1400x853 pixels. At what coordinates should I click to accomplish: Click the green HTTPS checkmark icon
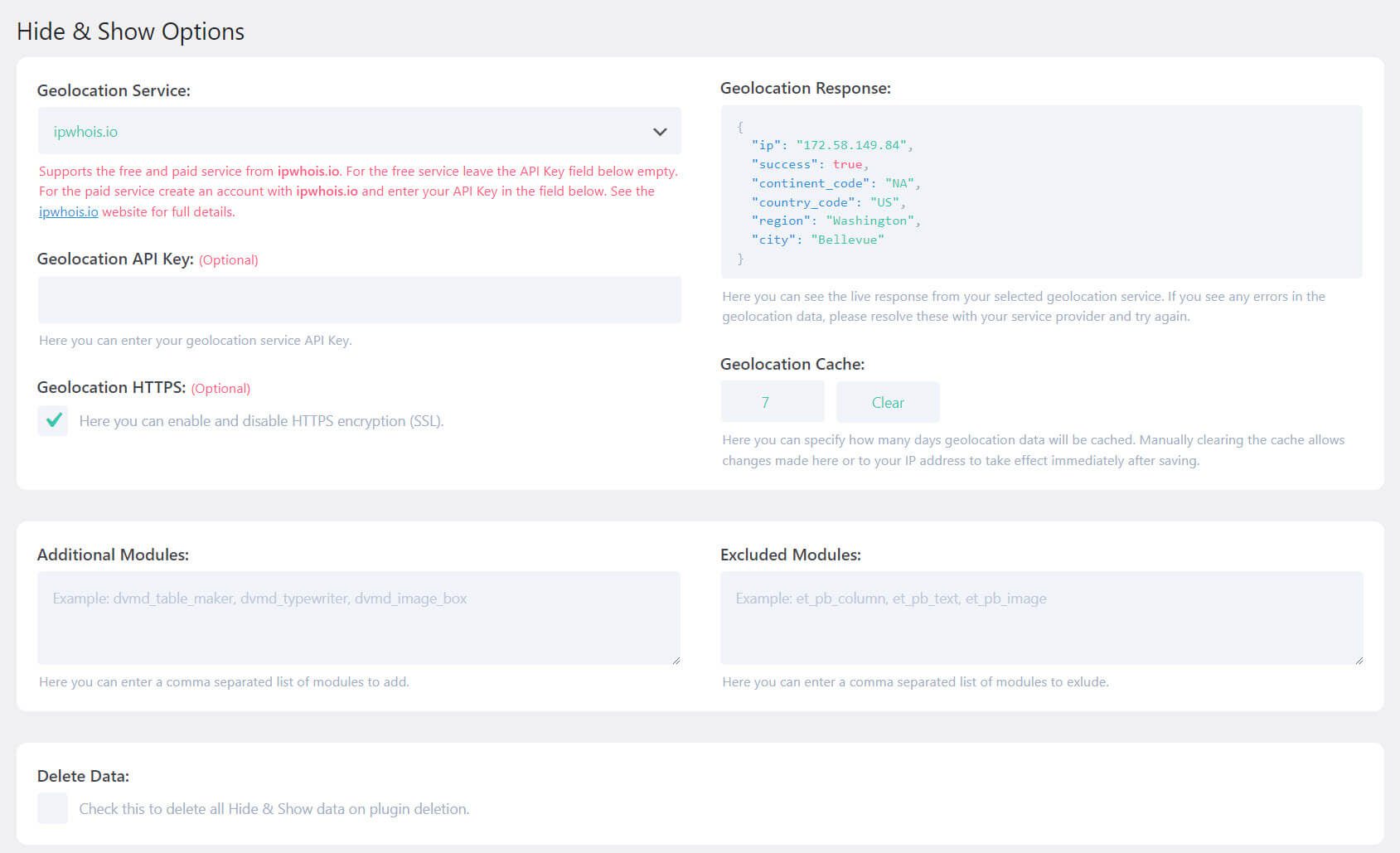pyautogui.click(x=52, y=421)
